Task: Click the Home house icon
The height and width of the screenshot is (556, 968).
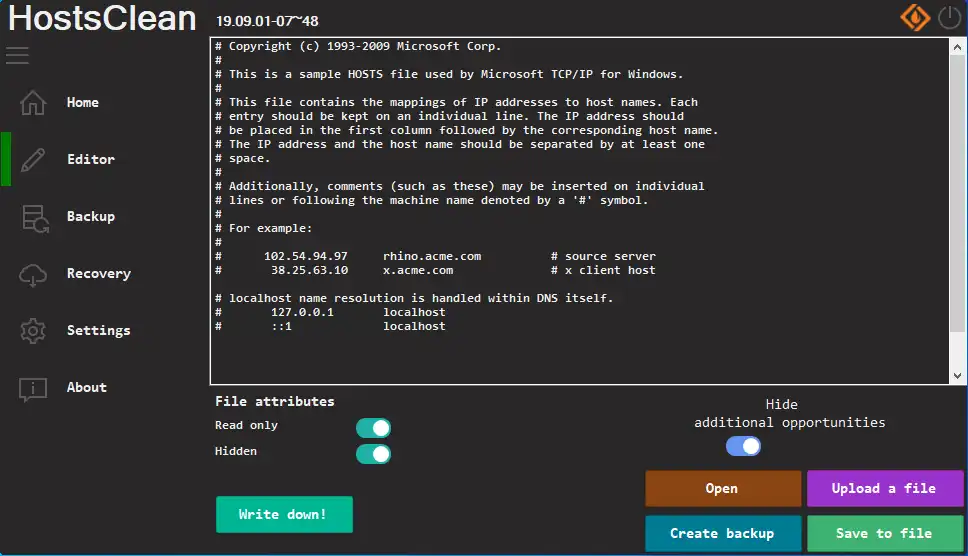Action: (33, 102)
